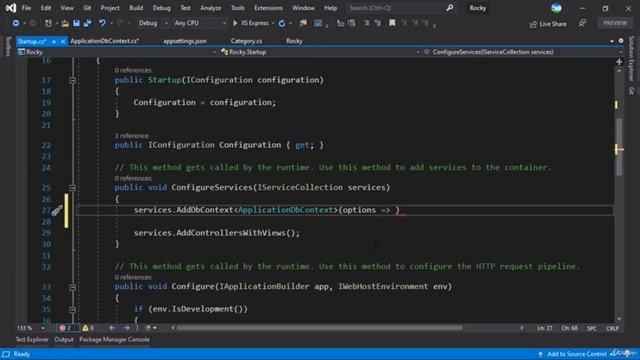Open the Debug configuration dropdown
Viewport: 640px width, 360px height.
click(x=153, y=23)
